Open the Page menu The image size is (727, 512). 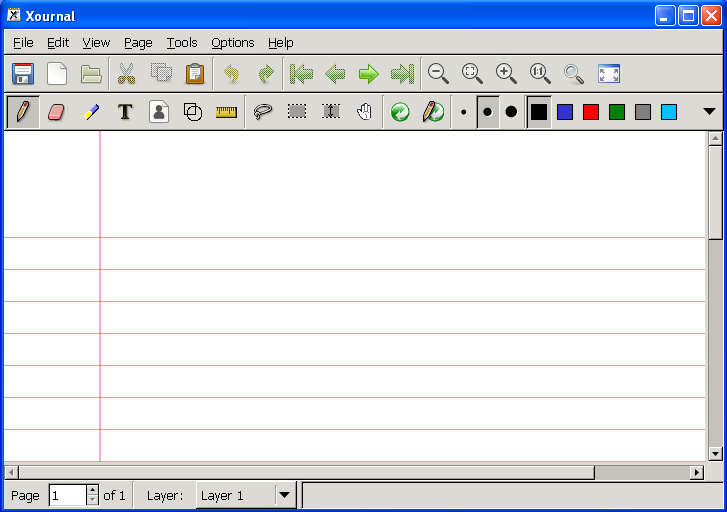pos(138,43)
